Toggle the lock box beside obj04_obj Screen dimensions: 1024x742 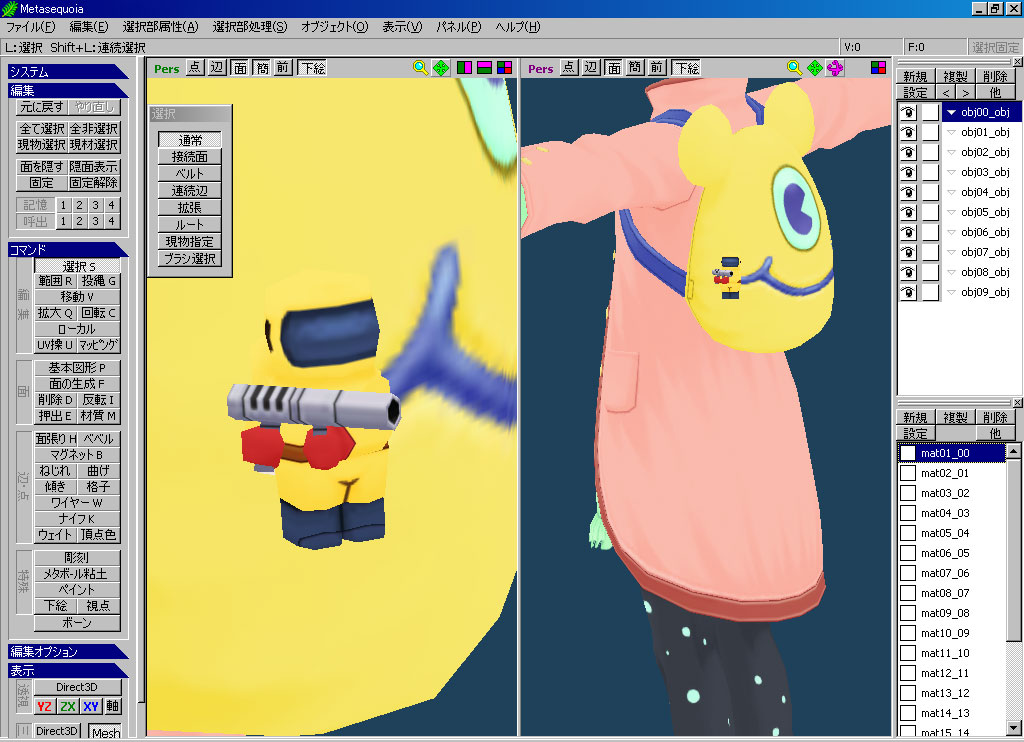(x=930, y=192)
